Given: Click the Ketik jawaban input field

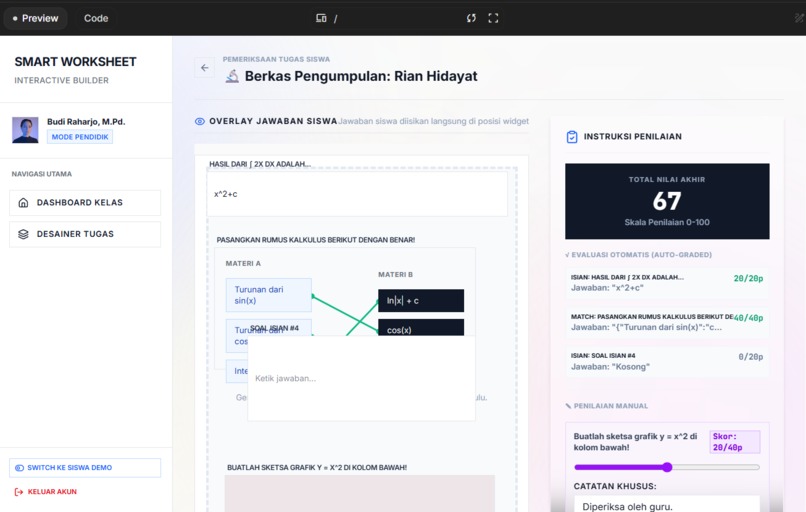Looking at the screenshot, I should point(361,378).
